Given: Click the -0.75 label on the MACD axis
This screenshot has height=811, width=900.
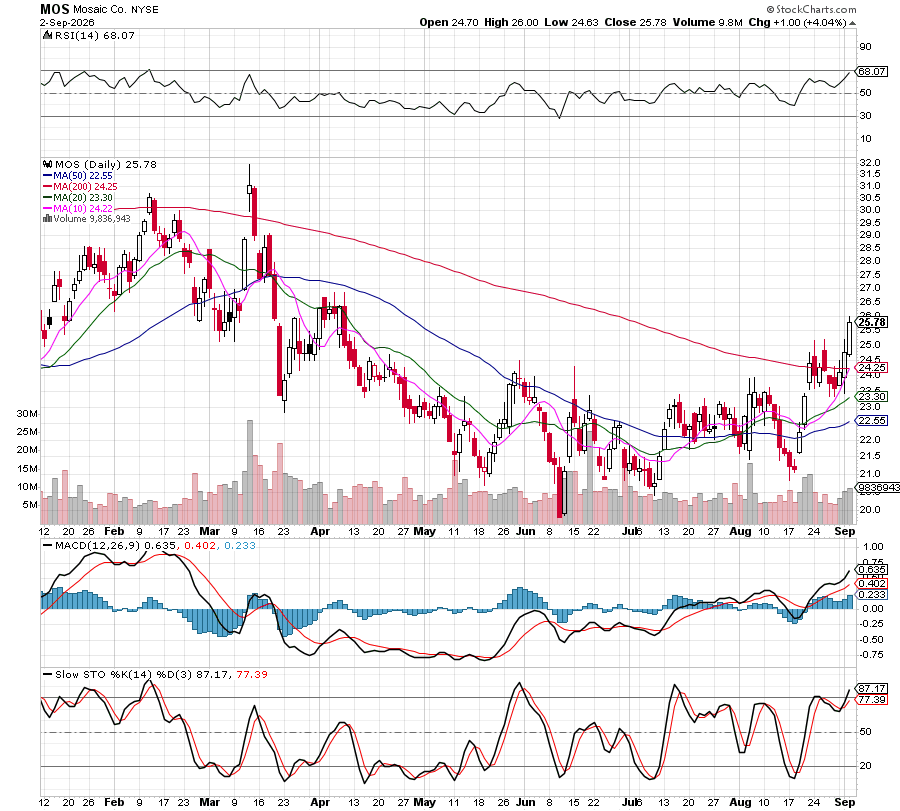Looking at the screenshot, I should click(871, 655).
